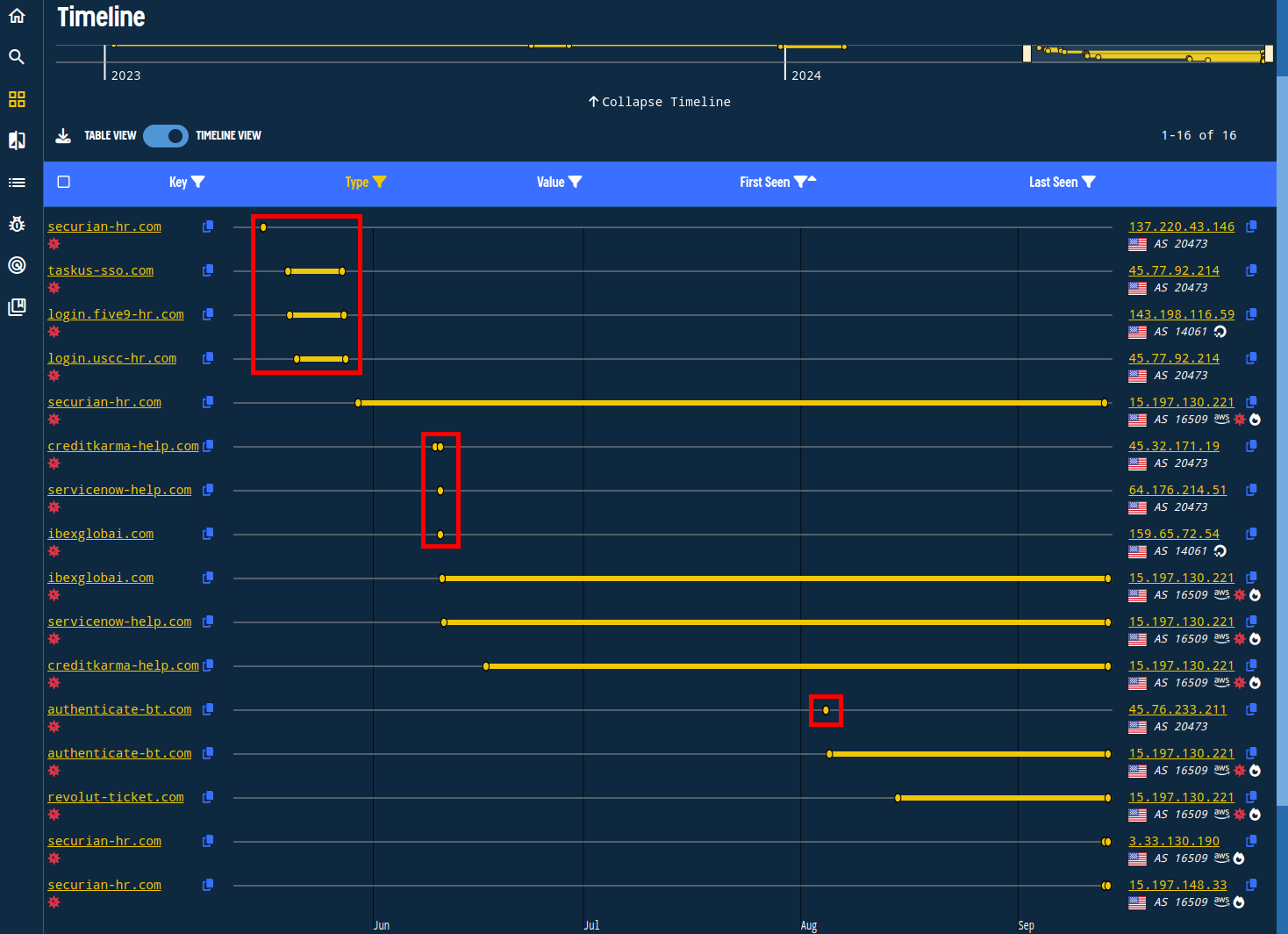Copy key for taskus-sso.com row
The height and width of the screenshot is (934, 1288).
pyautogui.click(x=208, y=270)
